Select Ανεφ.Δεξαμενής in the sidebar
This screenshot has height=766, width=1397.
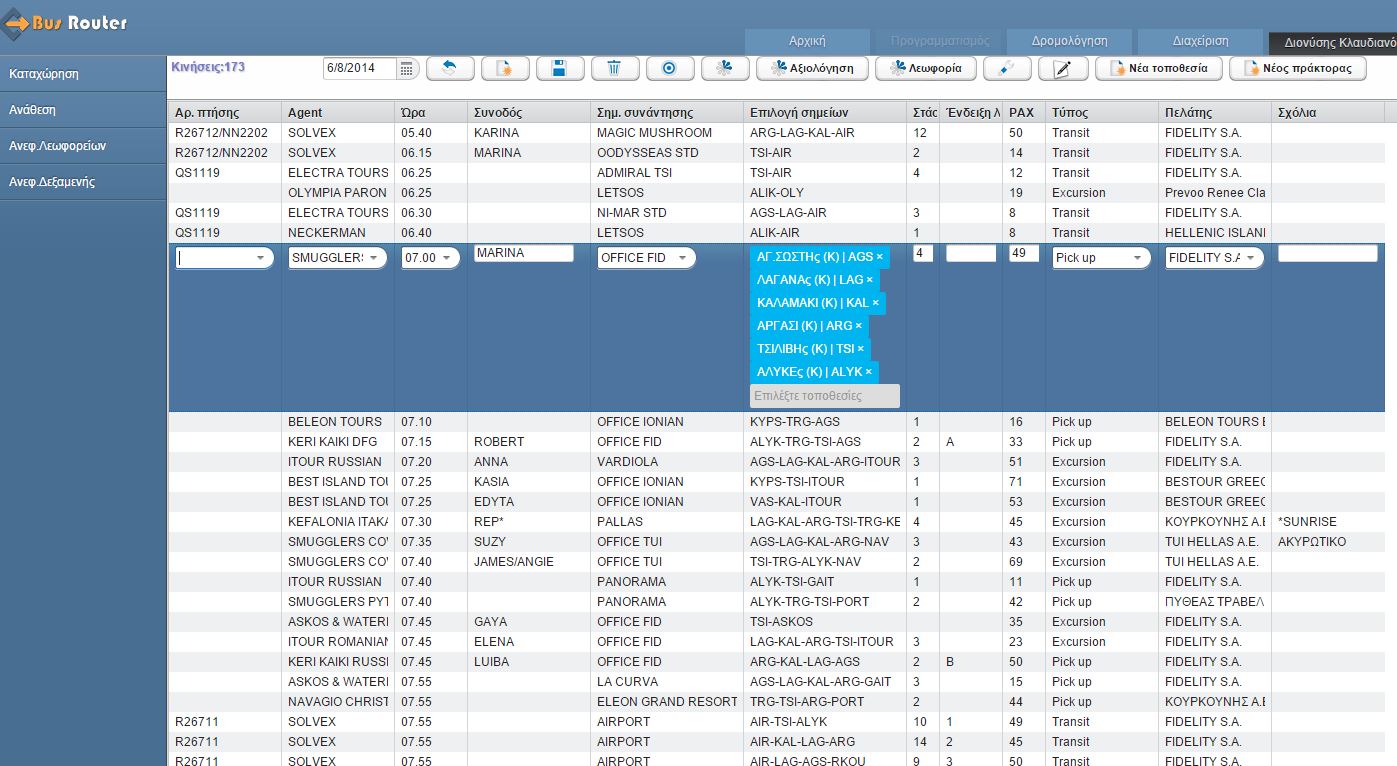click(83, 182)
